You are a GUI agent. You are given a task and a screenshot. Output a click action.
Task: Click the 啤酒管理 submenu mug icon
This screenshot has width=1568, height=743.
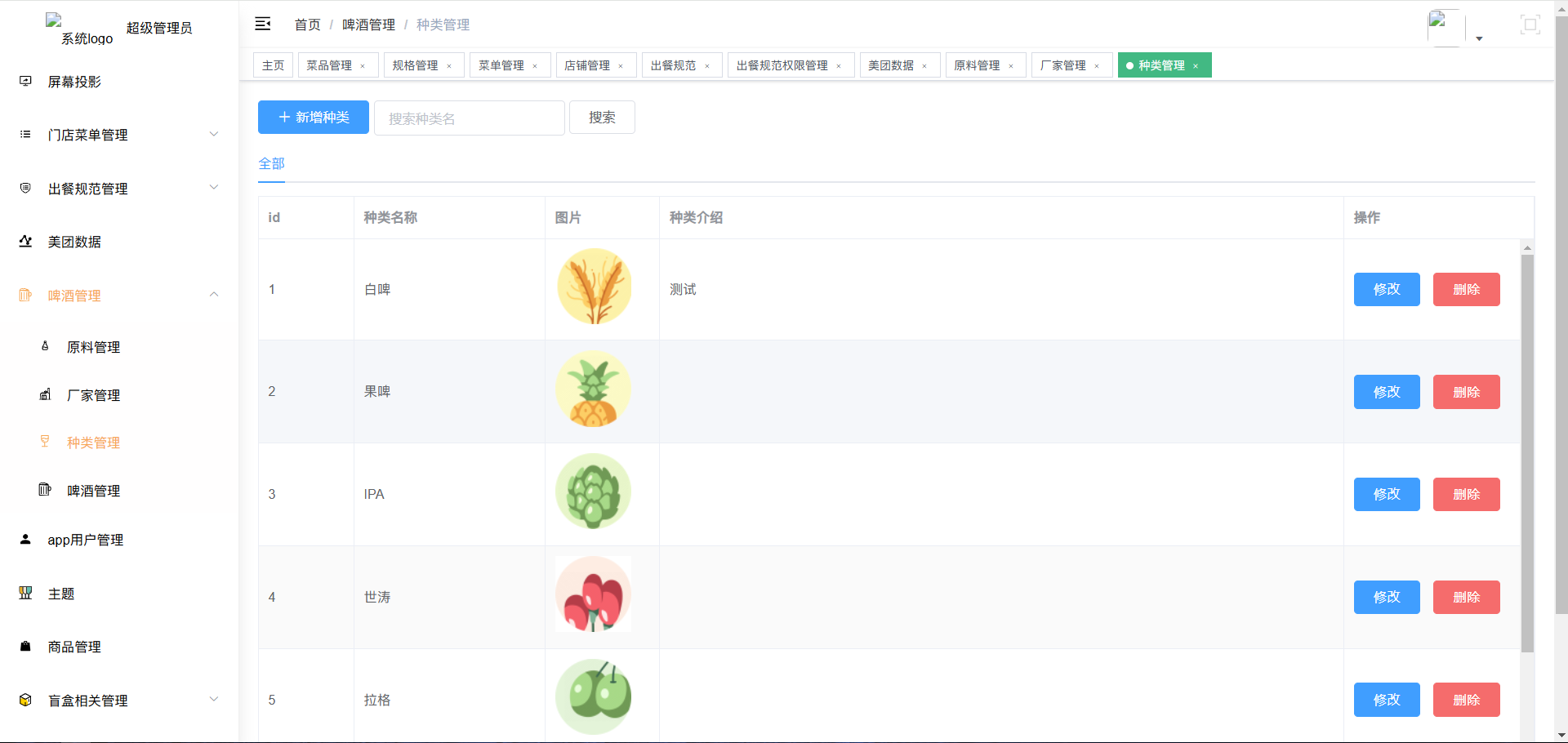point(45,490)
